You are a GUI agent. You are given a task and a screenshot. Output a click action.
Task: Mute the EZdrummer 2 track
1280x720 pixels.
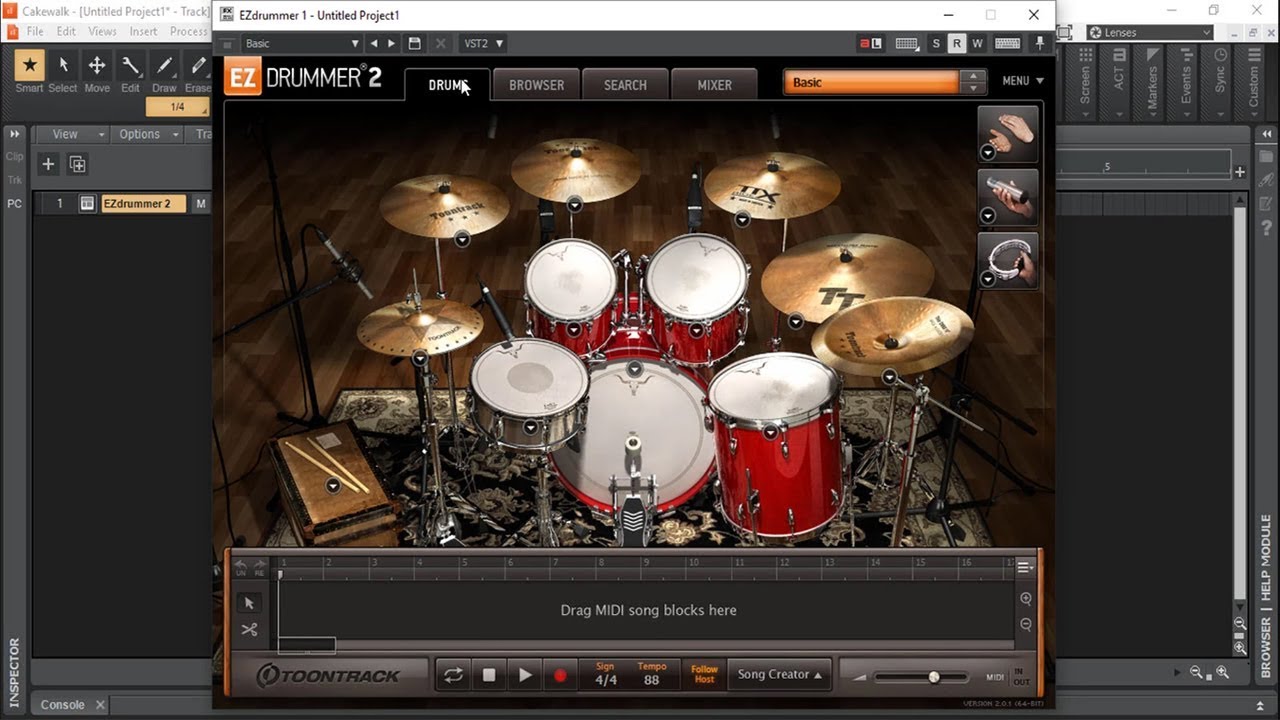pyautogui.click(x=201, y=203)
